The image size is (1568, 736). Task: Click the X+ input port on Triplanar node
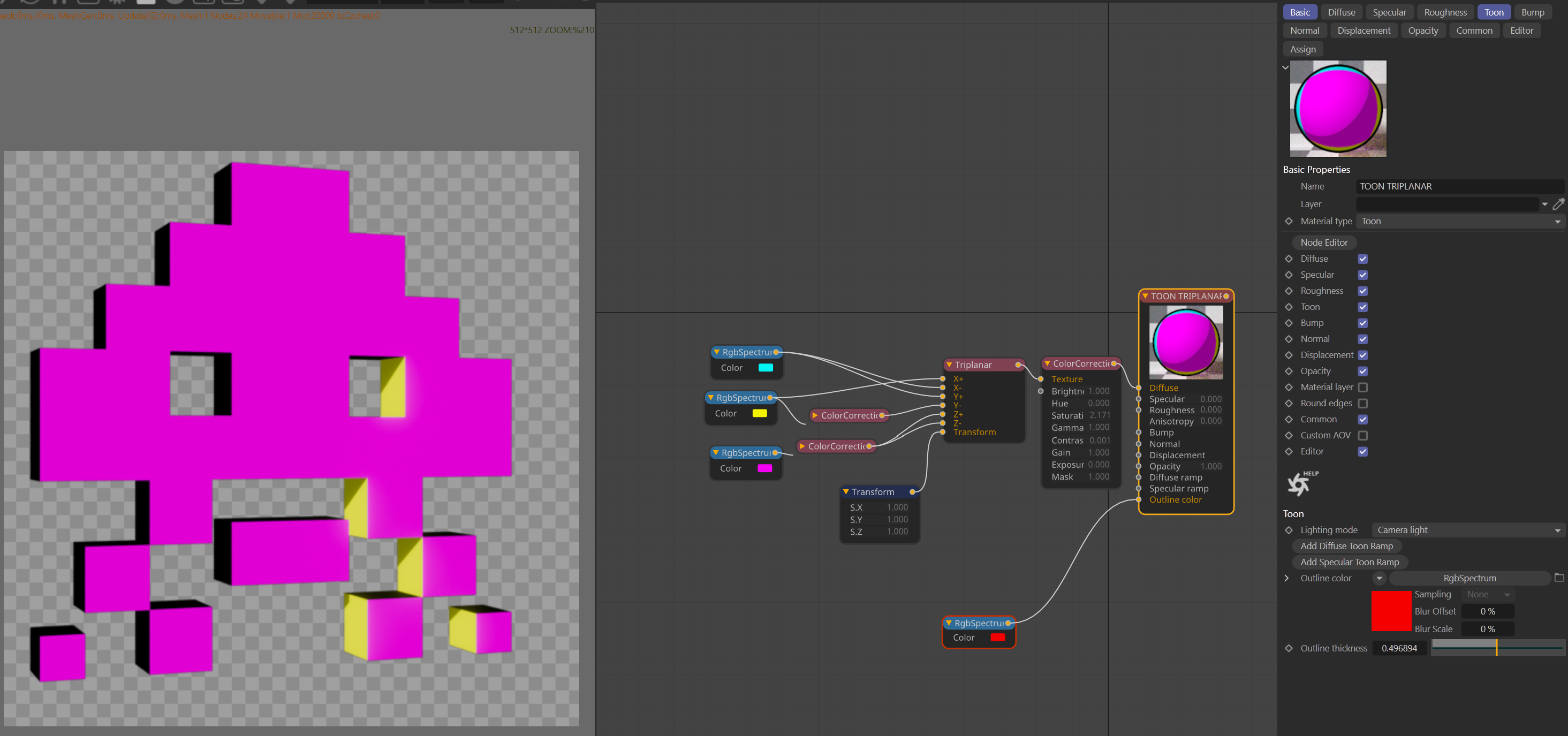[x=943, y=378]
